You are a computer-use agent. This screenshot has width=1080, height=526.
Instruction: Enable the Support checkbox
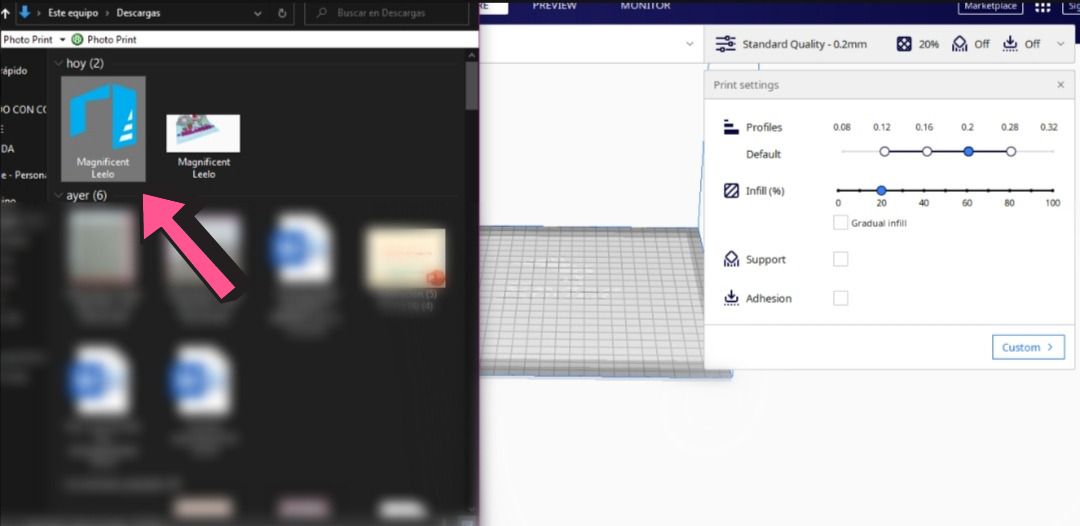[840, 260]
